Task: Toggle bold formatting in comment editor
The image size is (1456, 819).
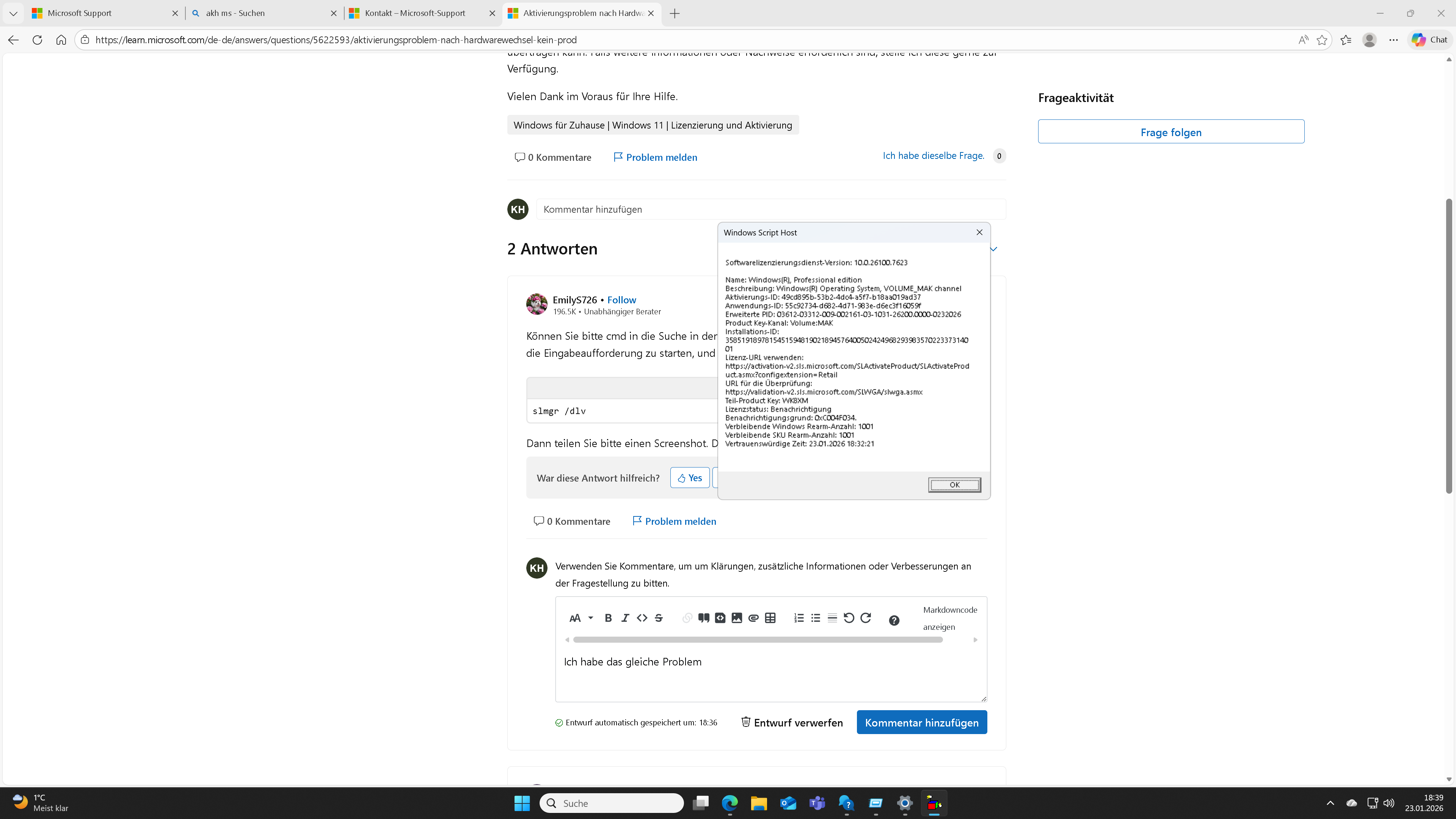Action: [608, 618]
